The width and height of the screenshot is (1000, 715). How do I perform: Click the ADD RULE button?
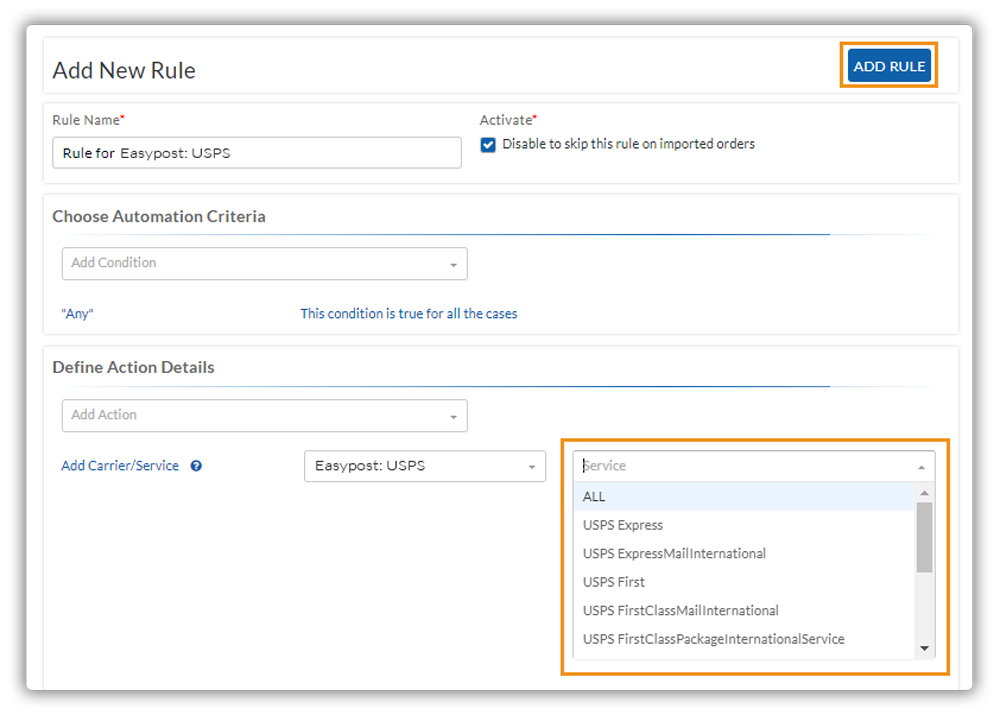(x=889, y=66)
